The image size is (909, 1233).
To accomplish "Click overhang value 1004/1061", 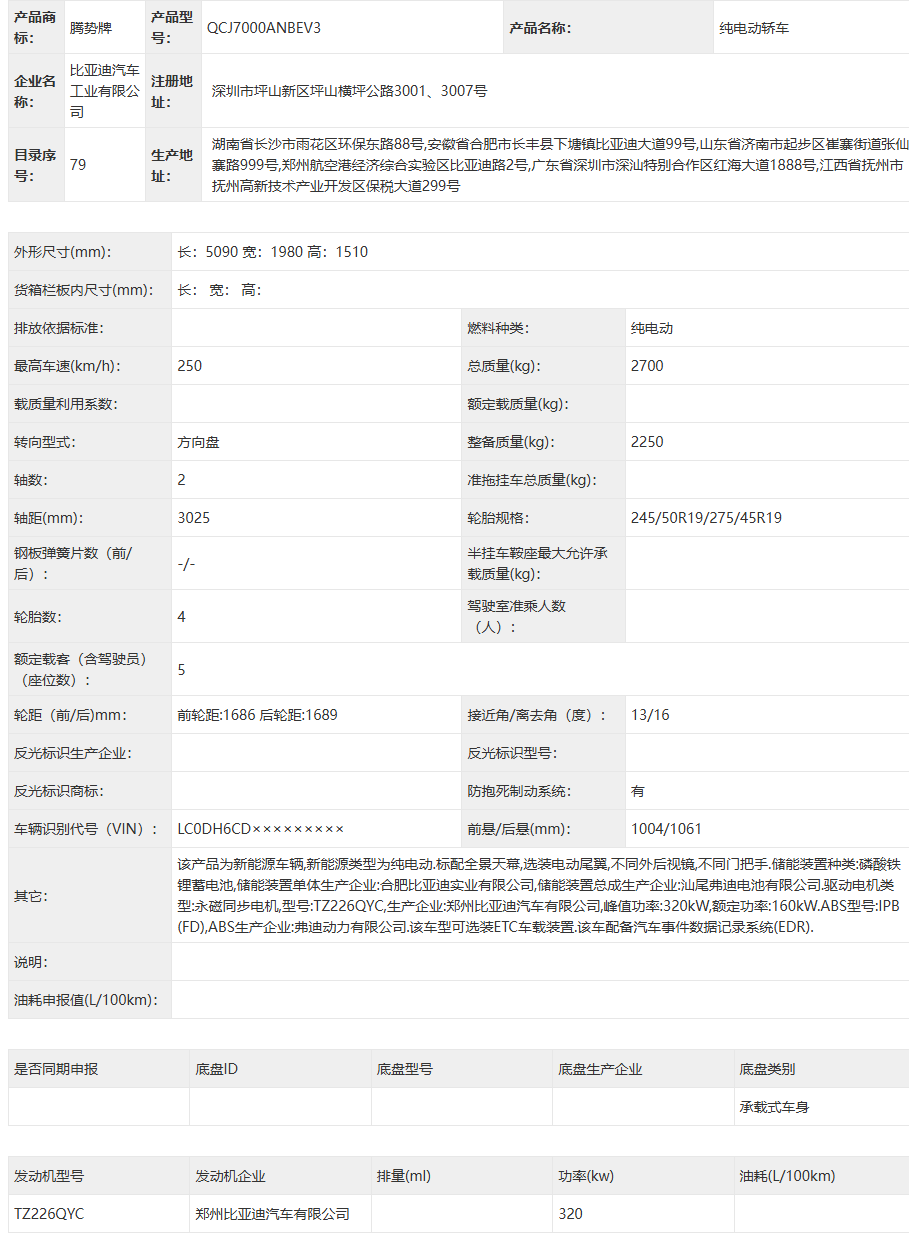I will point(666,829).
